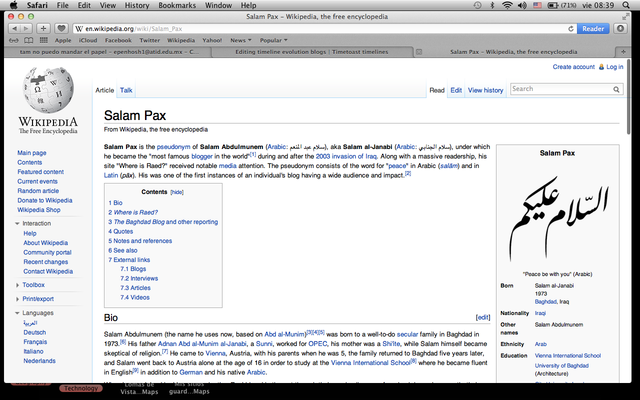640x400 pixels.
Task: Jump to 7.2 Interviews contents entry
Action: (139, 278)
